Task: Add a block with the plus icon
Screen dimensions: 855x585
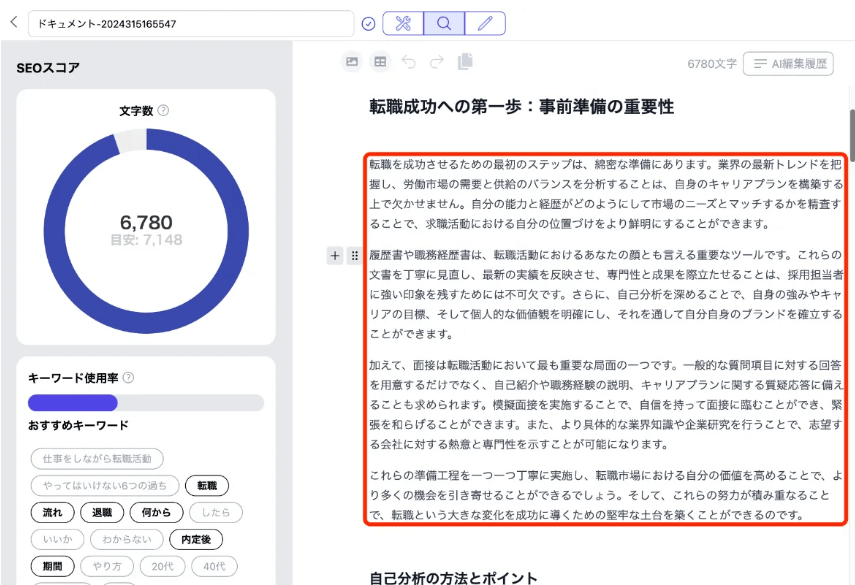Action: tap(335, 255)
